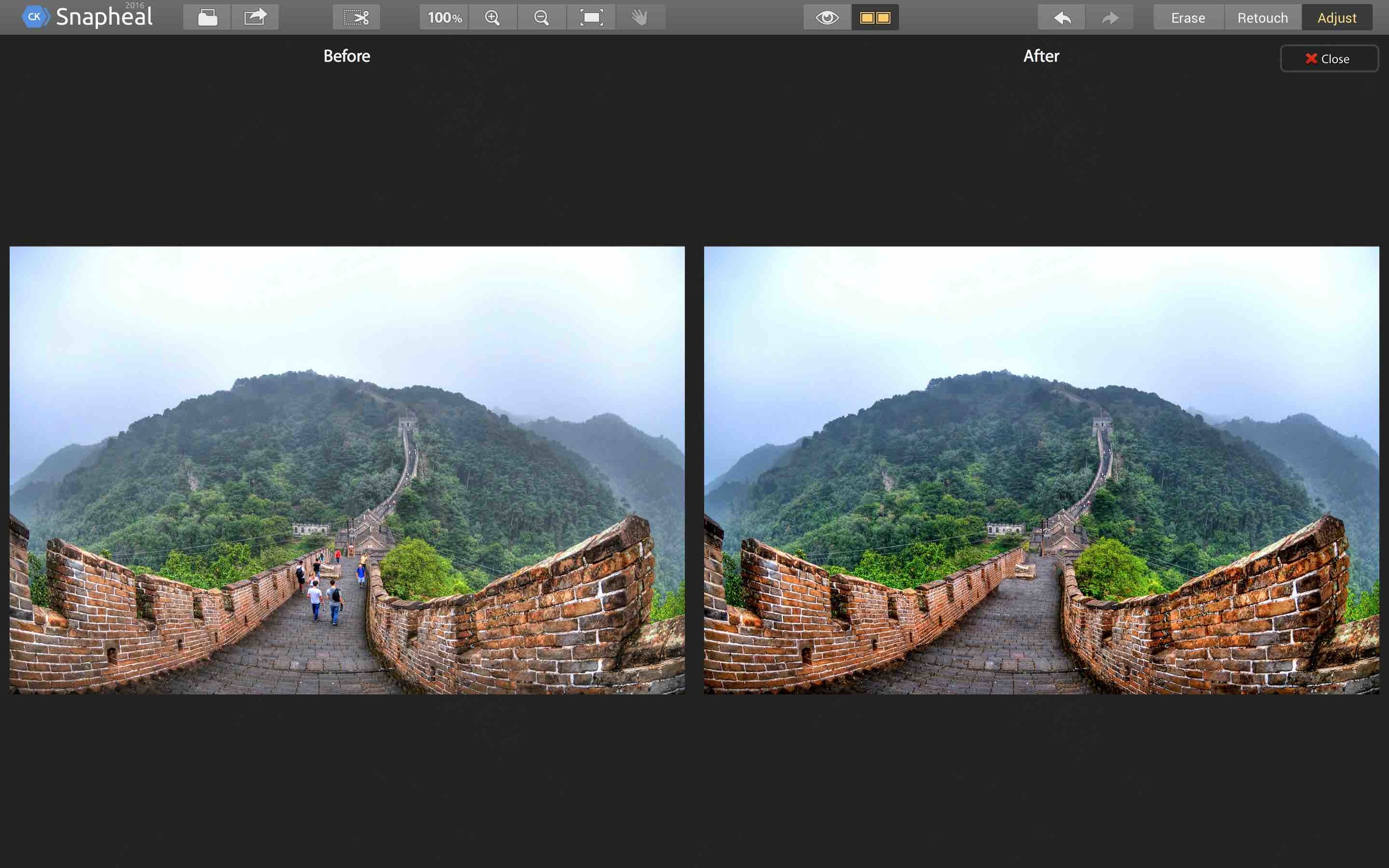Viewport: 1389px width, 868px height.
Task: Zoom in with magnifier plus
Action: pyautogui.click(x=493, y=17)
